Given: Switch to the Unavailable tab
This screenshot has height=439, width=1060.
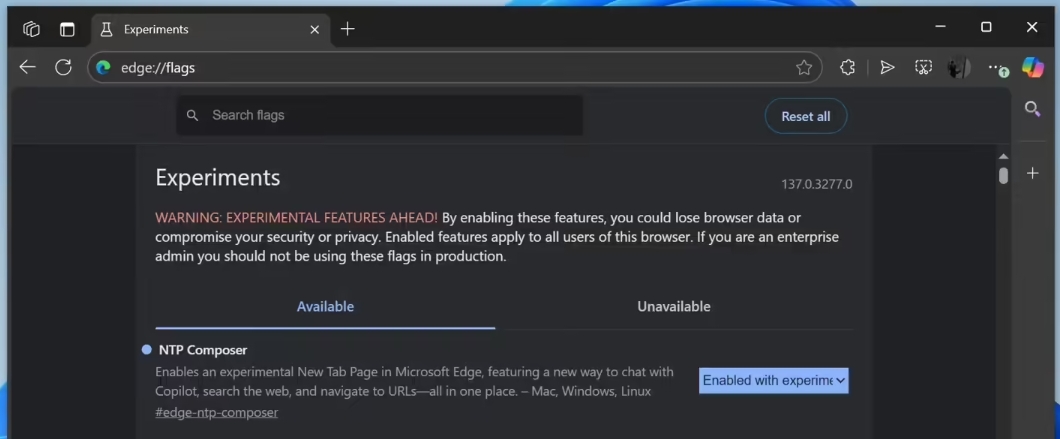Looking at the screenshot, I should [x=674, y=306].
